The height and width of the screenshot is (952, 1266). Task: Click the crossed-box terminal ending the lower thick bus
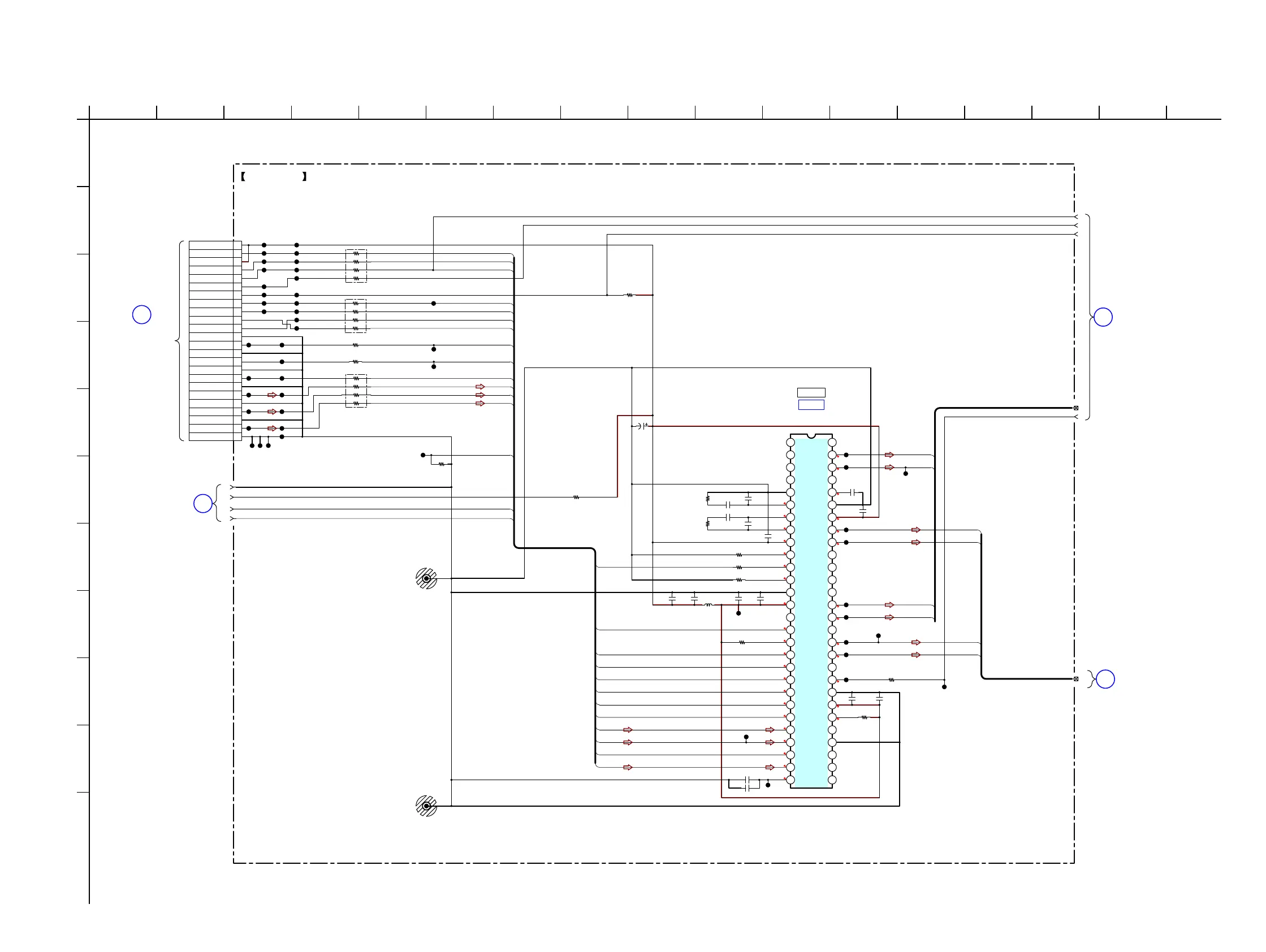(x=1076, y=679)
